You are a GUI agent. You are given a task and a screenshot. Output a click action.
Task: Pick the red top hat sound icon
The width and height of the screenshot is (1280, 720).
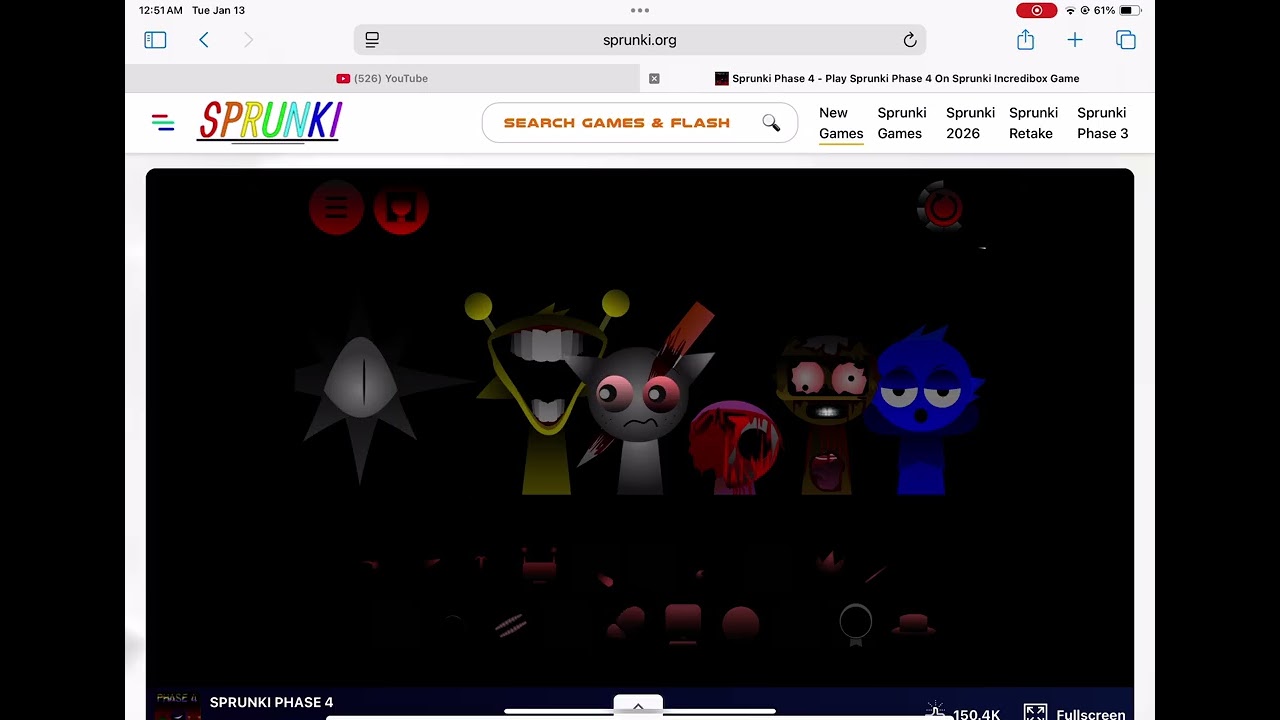[912, 624]
